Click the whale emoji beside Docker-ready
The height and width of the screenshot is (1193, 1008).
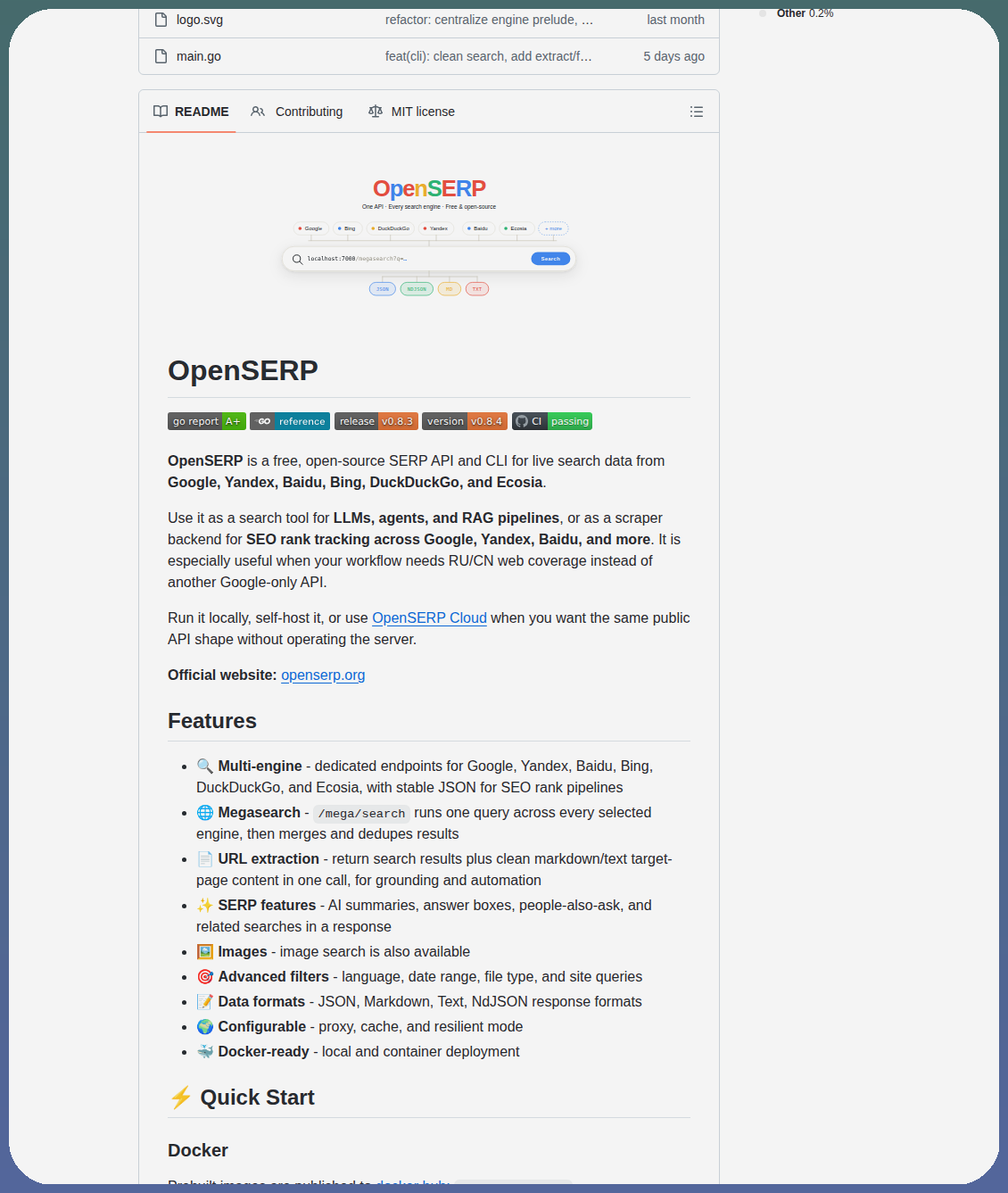pyautogui.click(x=205, y=1051)
